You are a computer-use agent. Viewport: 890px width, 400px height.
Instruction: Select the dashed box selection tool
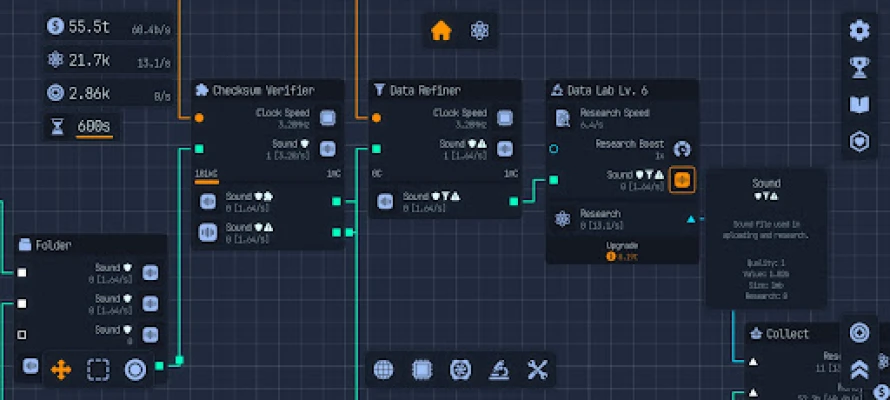pyautogui.click(x=98, y=370)
